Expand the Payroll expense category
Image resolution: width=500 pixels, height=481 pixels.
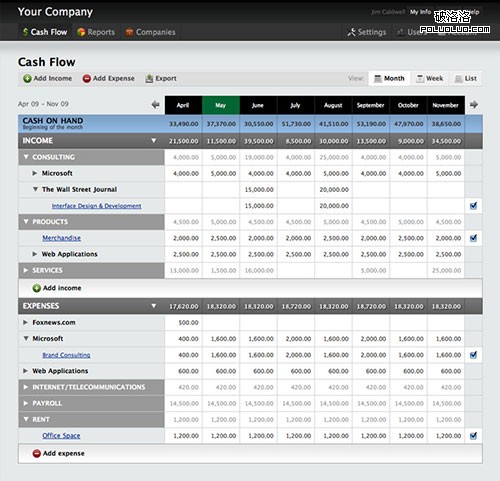(x=26, y=403)
